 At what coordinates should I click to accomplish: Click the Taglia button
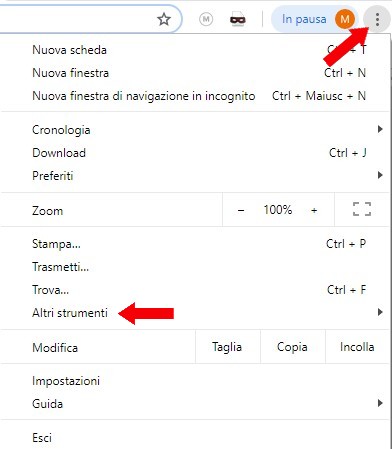tap(227, 347)
